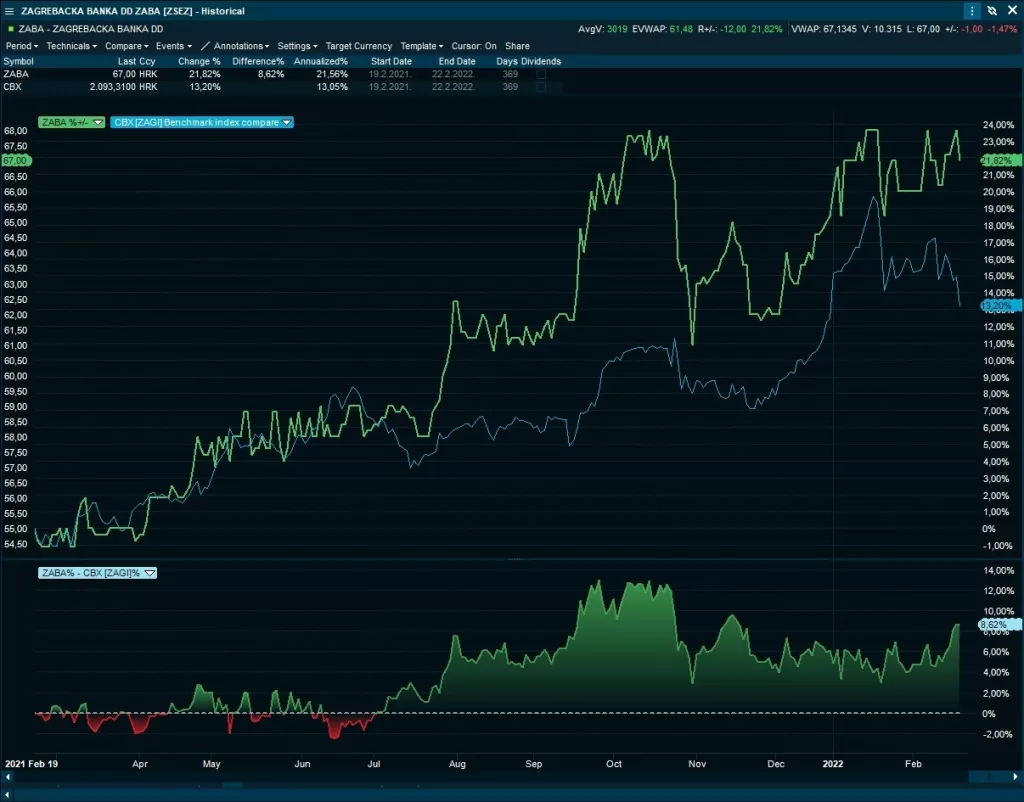Open the Technicals menu
Screen dimensions: 1024x802
point(72,46)
